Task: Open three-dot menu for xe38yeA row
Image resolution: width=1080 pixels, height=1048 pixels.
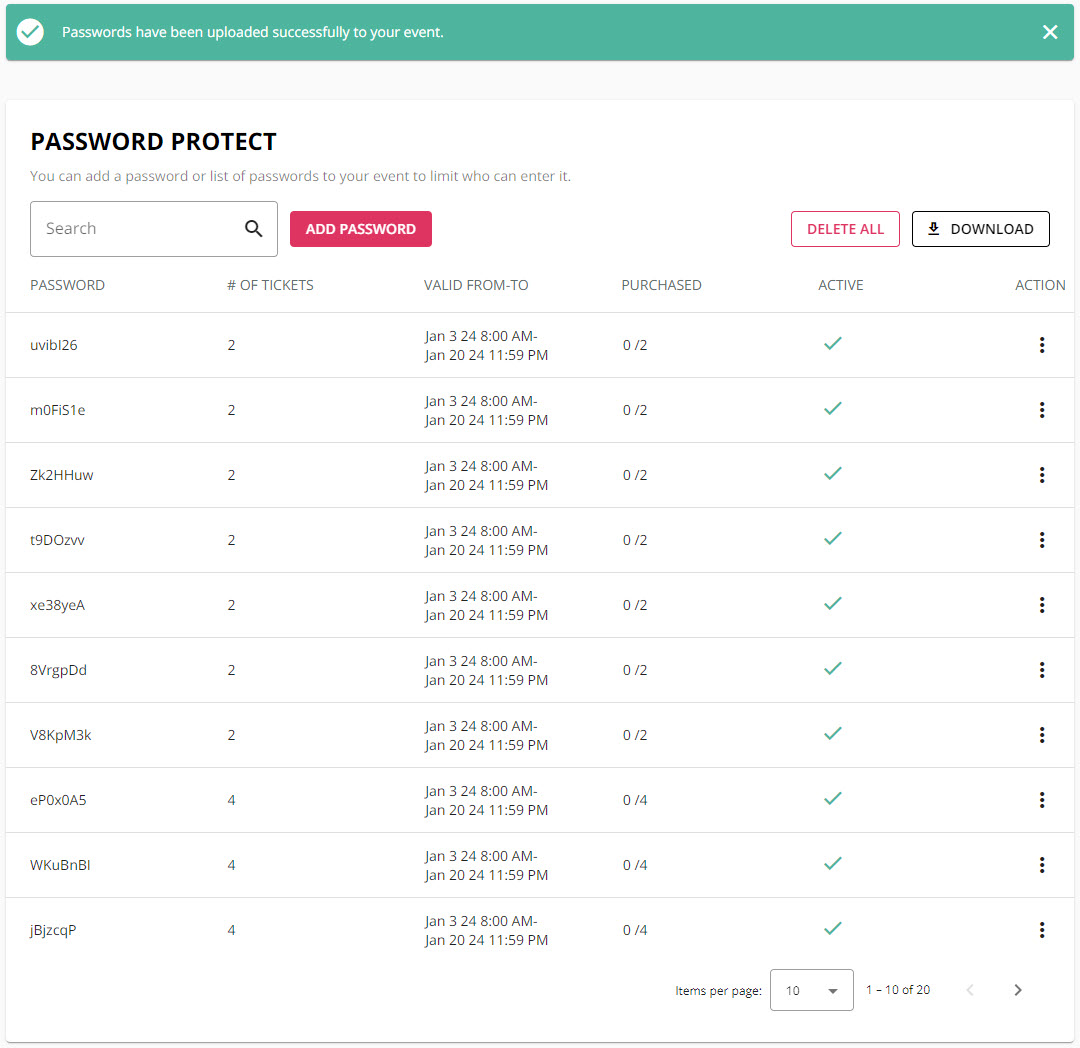Action: tap(1041, 605)
